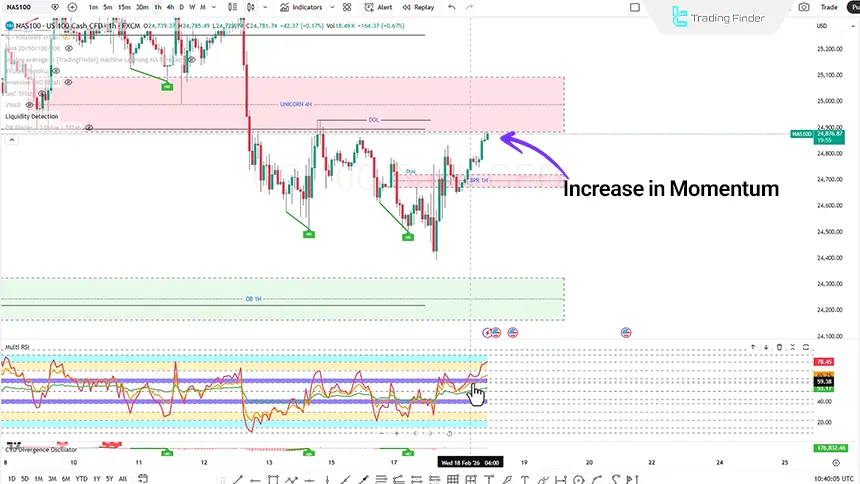Set date range to 5Y
This screenshot has width=860, height=484.
110,479
